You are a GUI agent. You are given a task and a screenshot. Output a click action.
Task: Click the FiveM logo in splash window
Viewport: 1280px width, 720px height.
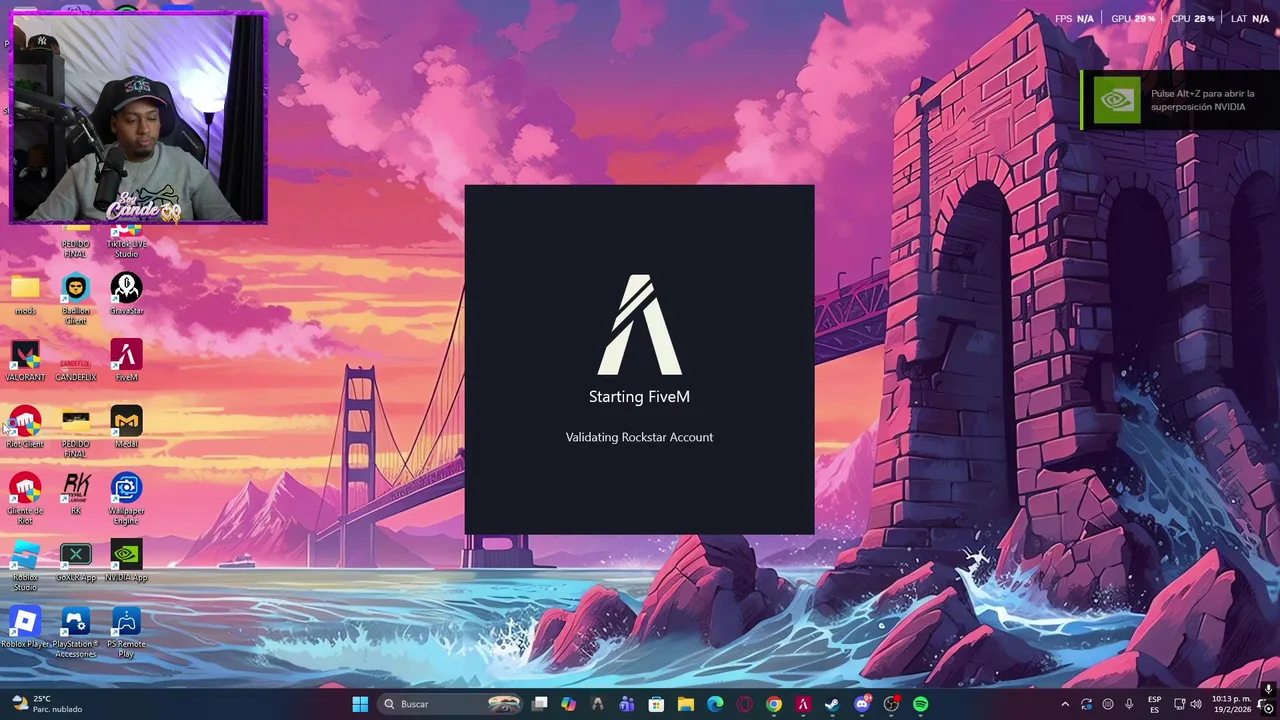[x=640, y=325]
